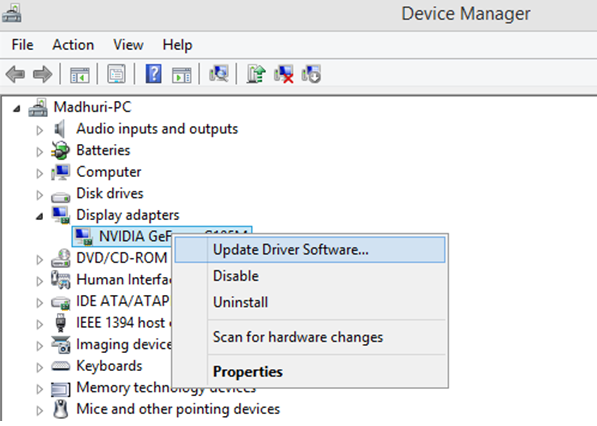Click the Uninstall device toolbar icon with red X
597x426 pixels.
tap(284, 74)
